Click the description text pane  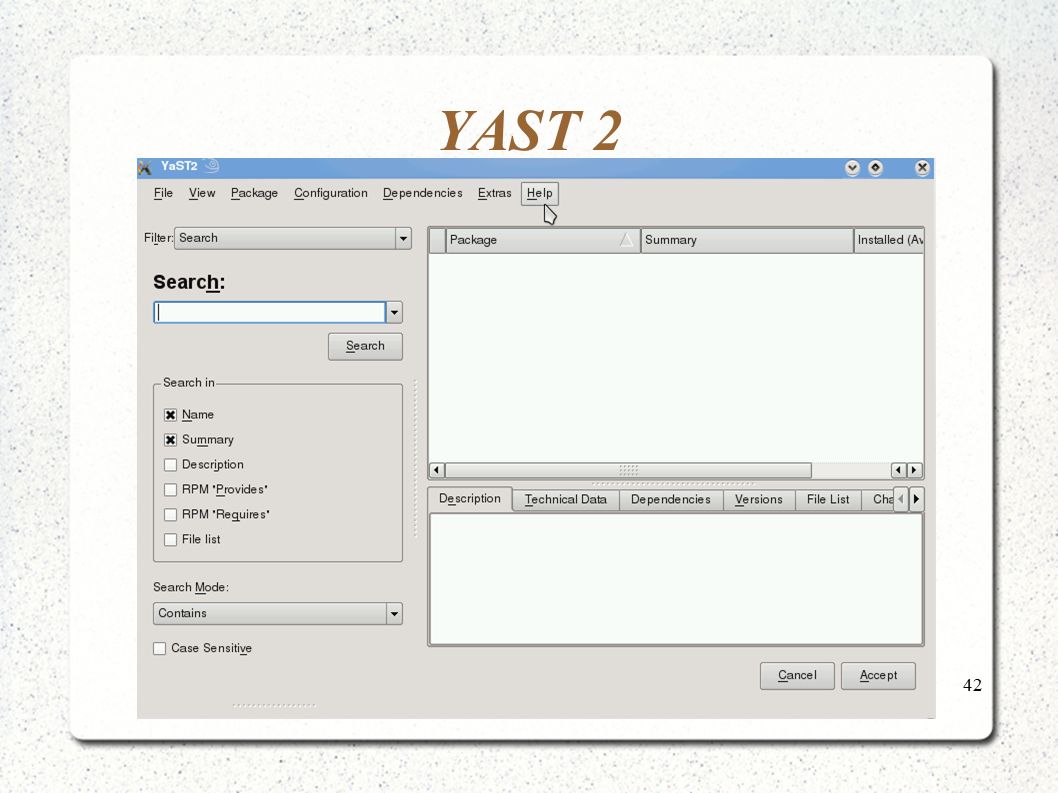pos(676,579)
